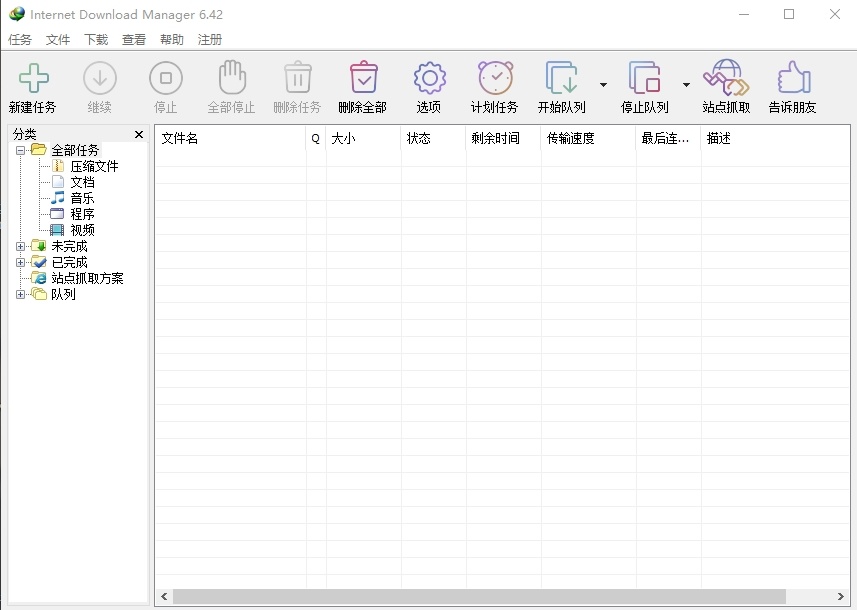Screen dimensions: 857x610
Task: Click the 新建任务 green plus icon
Action: [34, 78]
